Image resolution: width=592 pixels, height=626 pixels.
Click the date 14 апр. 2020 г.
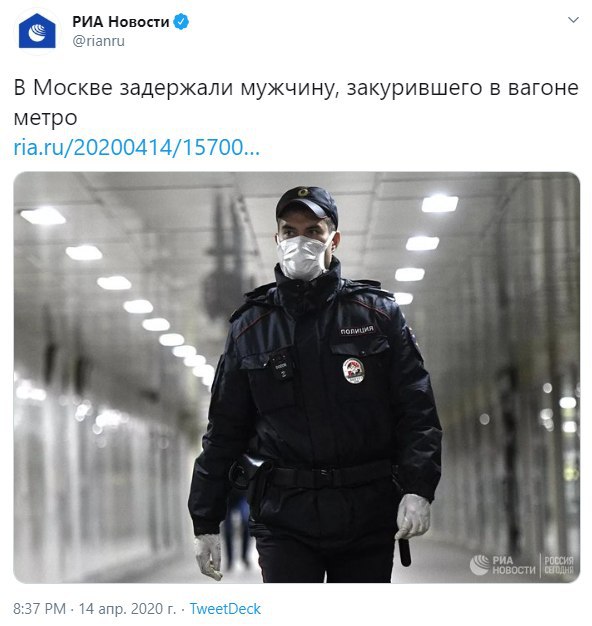point(127,609)
